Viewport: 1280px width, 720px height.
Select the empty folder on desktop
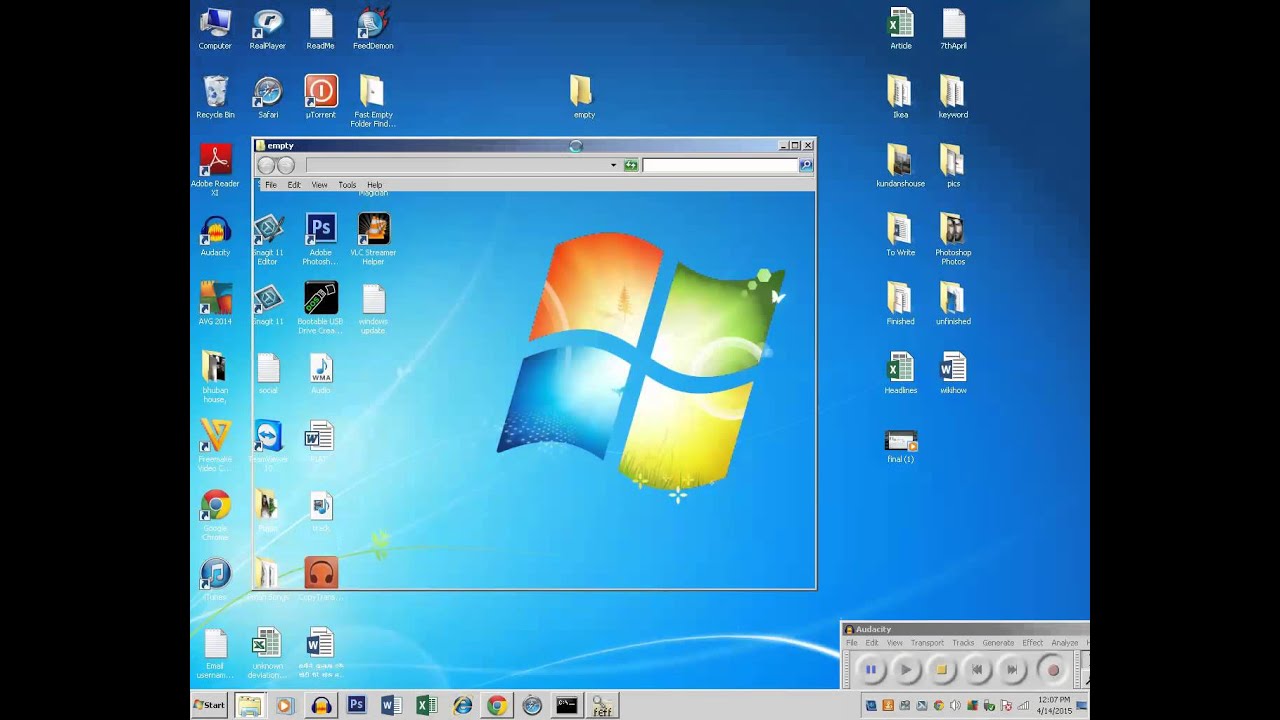[582, 97]
